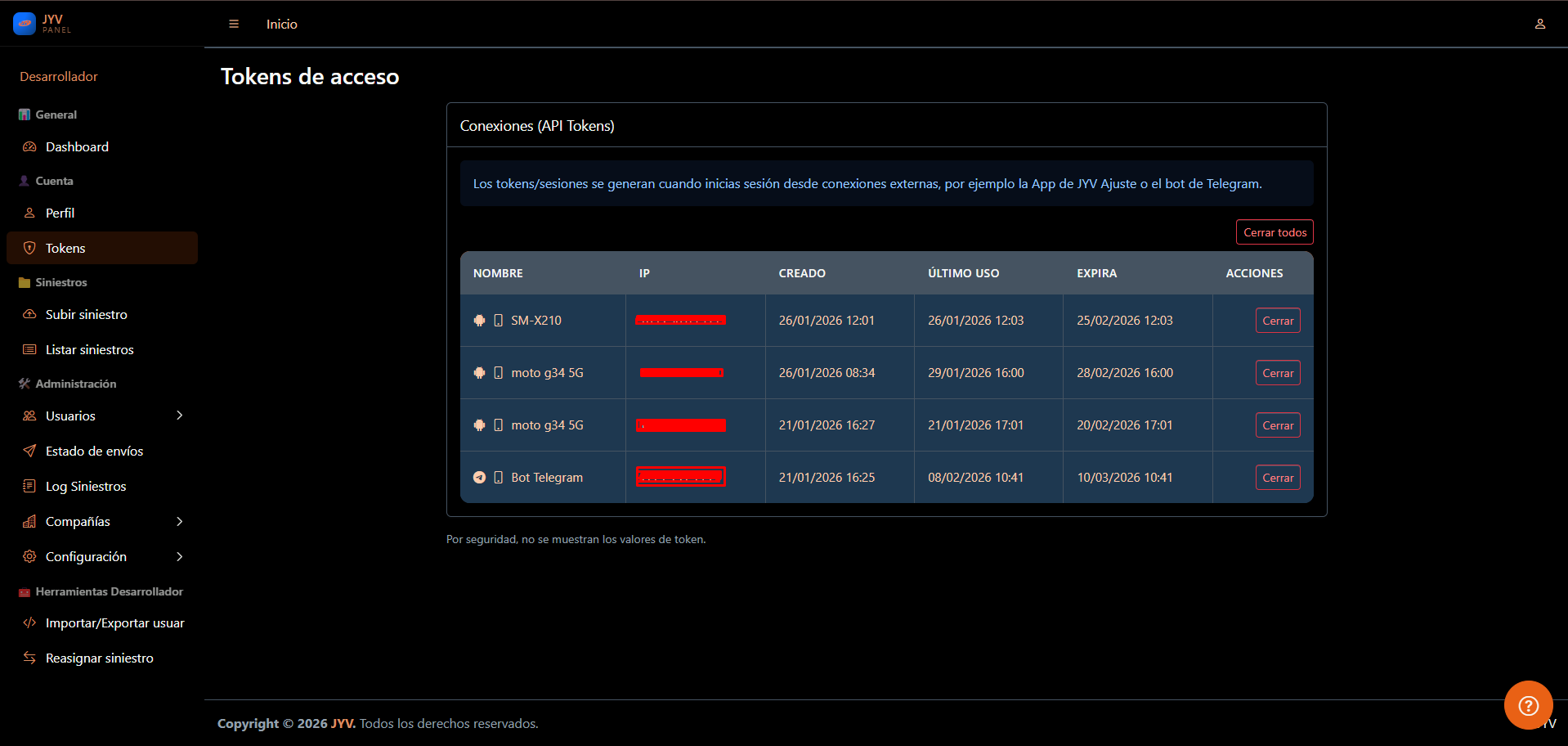Open the user account icon
1568x746 pixels.
(1539, 25)
